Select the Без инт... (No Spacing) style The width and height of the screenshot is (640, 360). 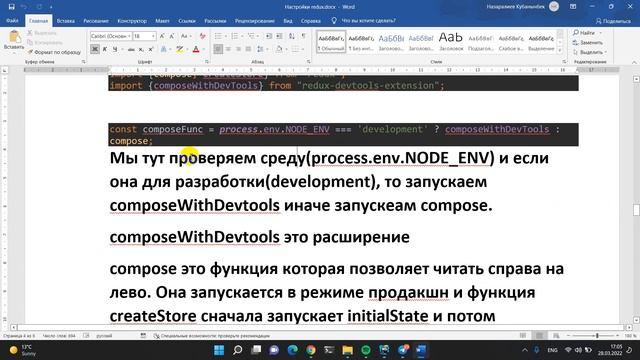click(361, 42)
